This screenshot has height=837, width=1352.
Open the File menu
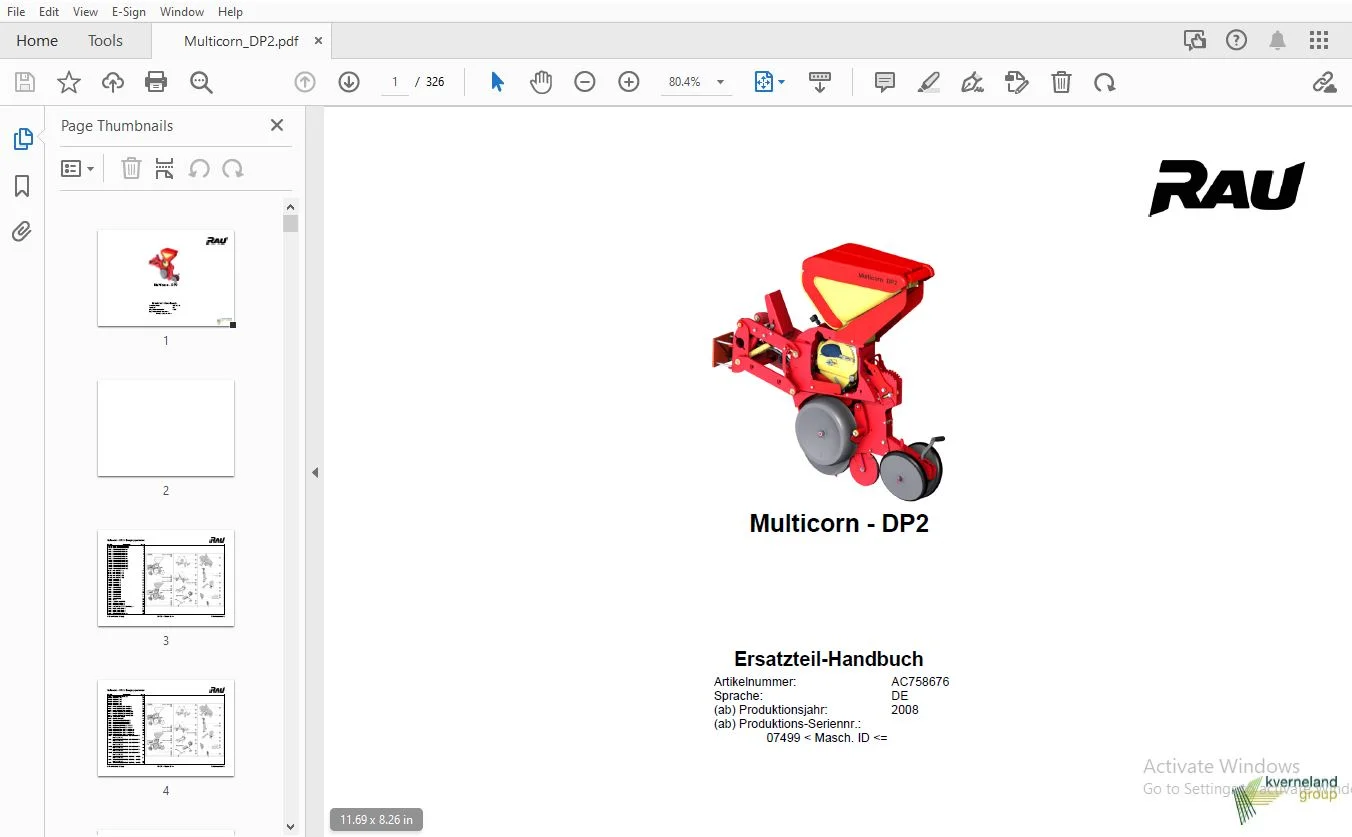tap(16, 12)
